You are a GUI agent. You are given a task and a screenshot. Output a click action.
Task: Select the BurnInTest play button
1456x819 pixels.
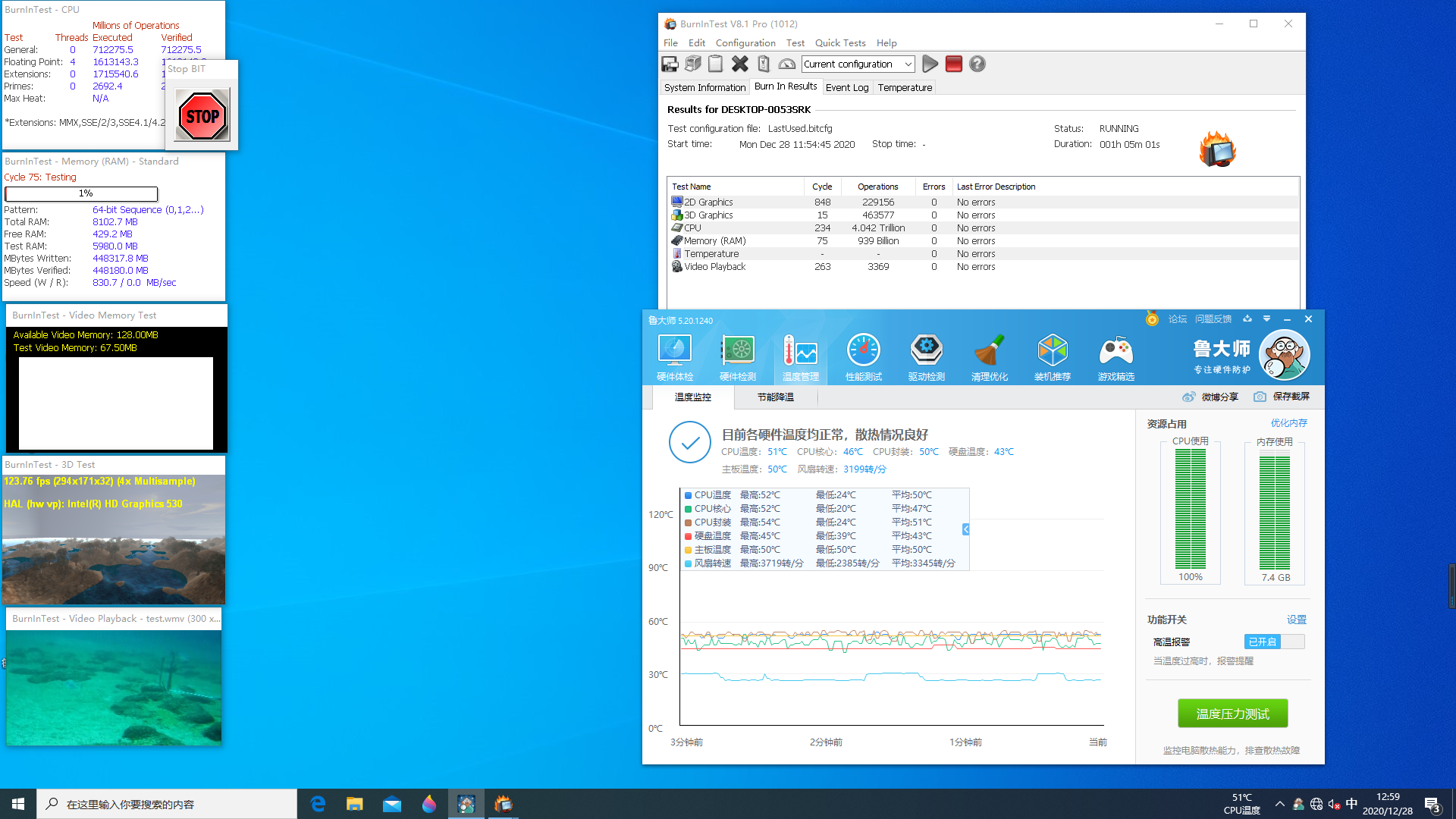point(930,63)
